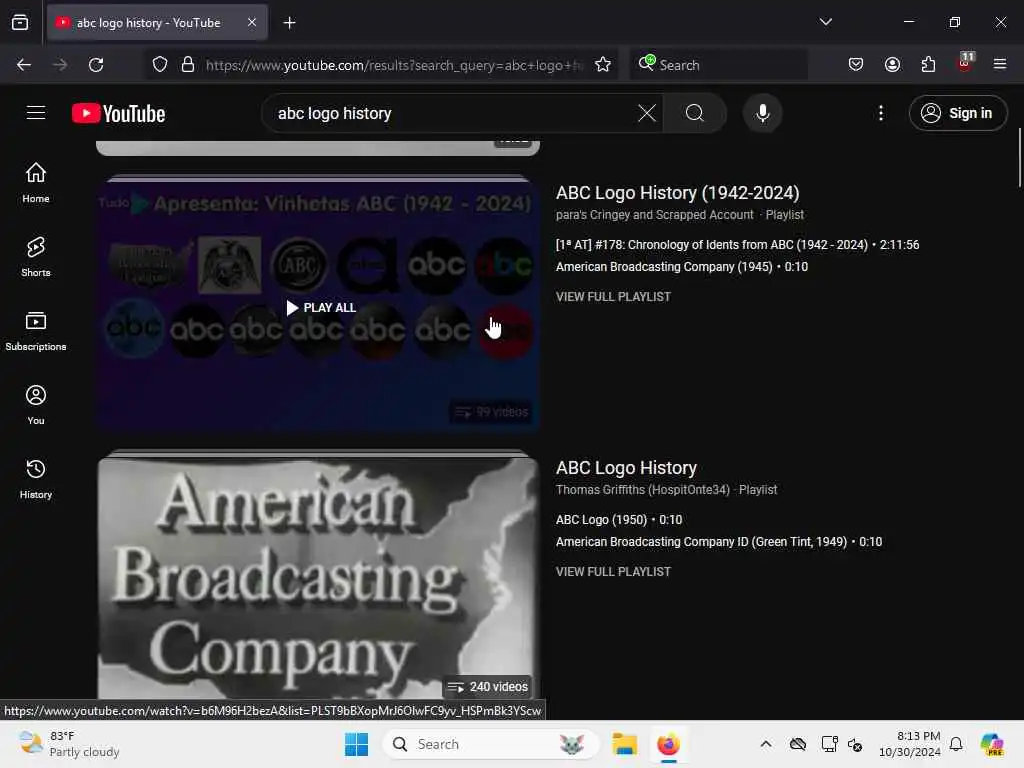
Task: Click the Windows taskbar search box
Action: point(490,744)
